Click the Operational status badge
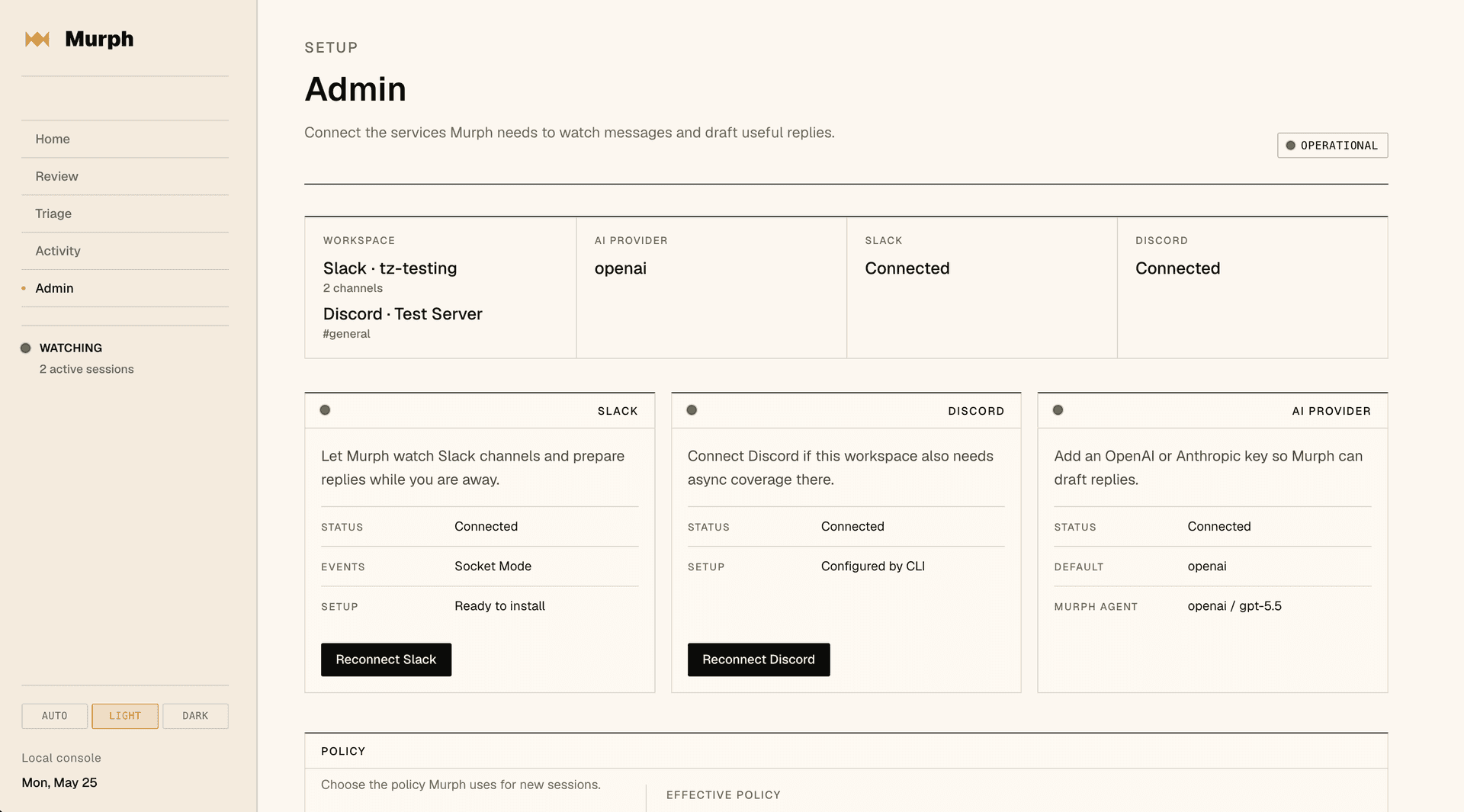 pyautogui.click(x=1332, y=146)
